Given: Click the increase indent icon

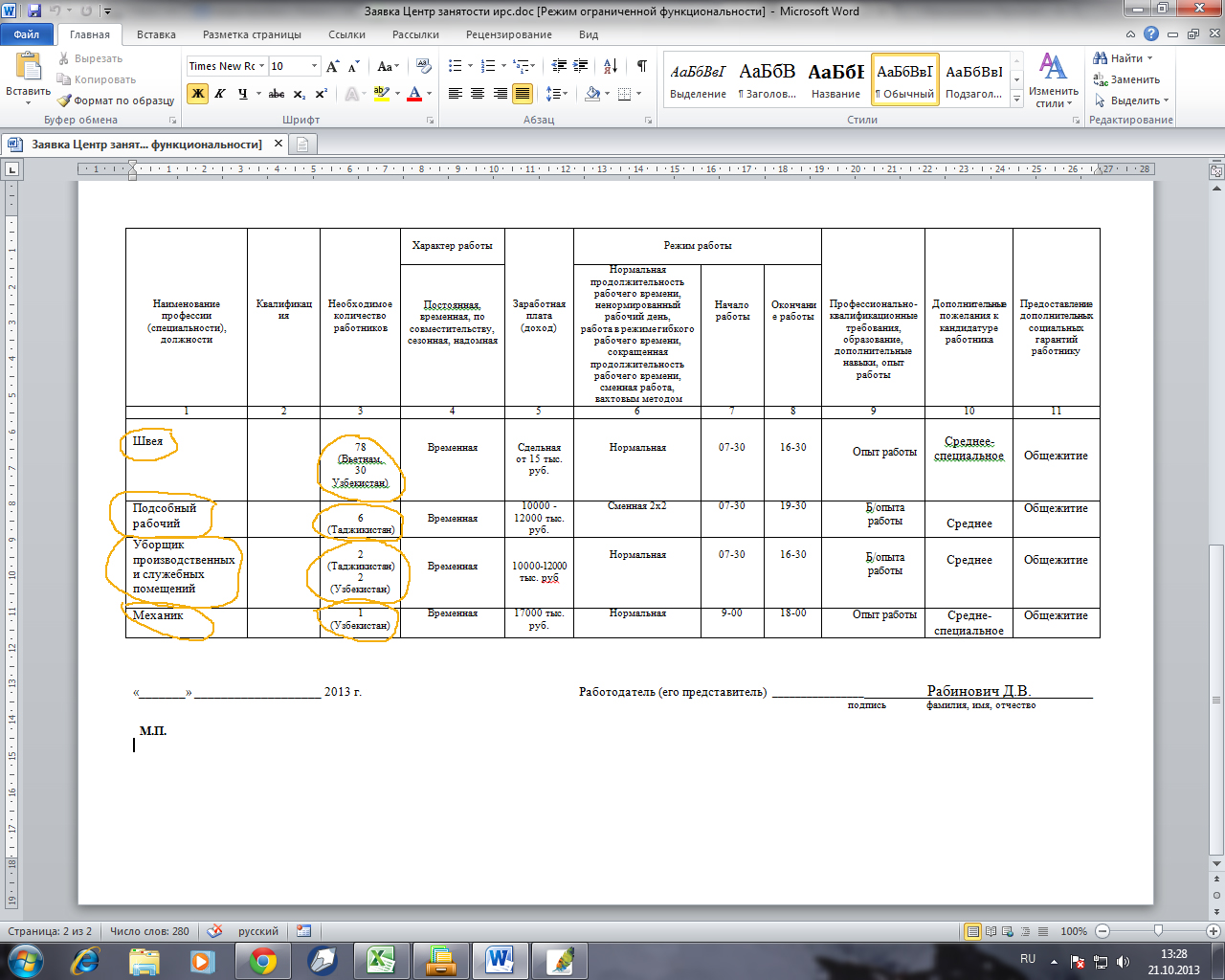Looking at the screenshot, I should coord(582,66).
